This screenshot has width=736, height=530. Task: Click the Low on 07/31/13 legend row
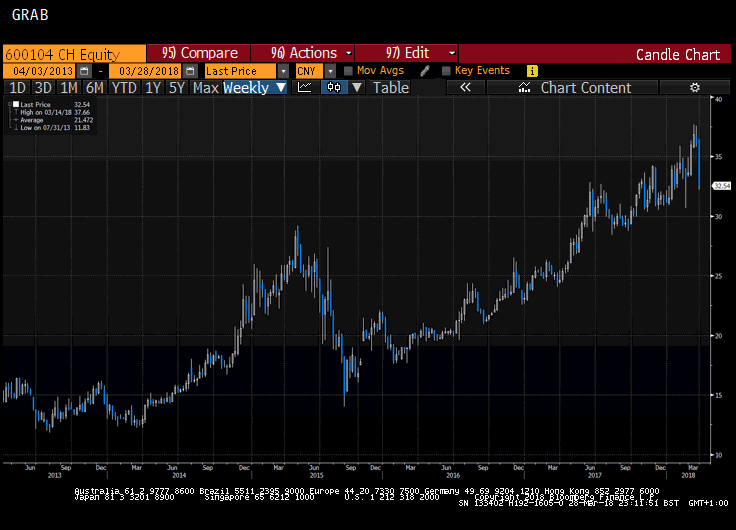coord(52,127)
